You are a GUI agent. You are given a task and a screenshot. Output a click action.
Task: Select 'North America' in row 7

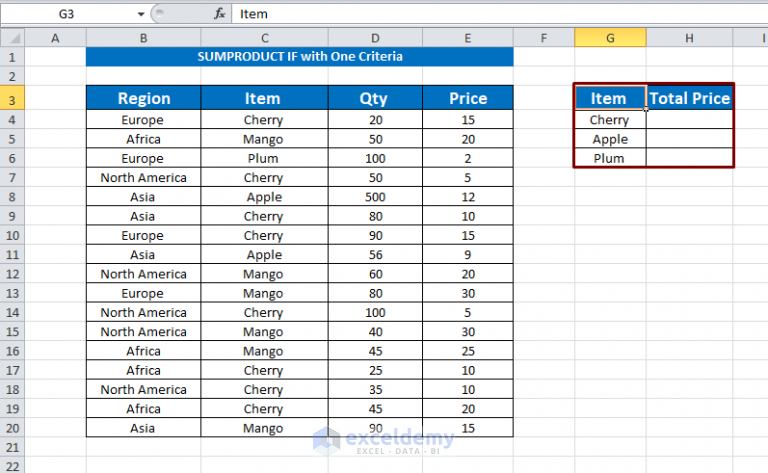coord(144,177)
